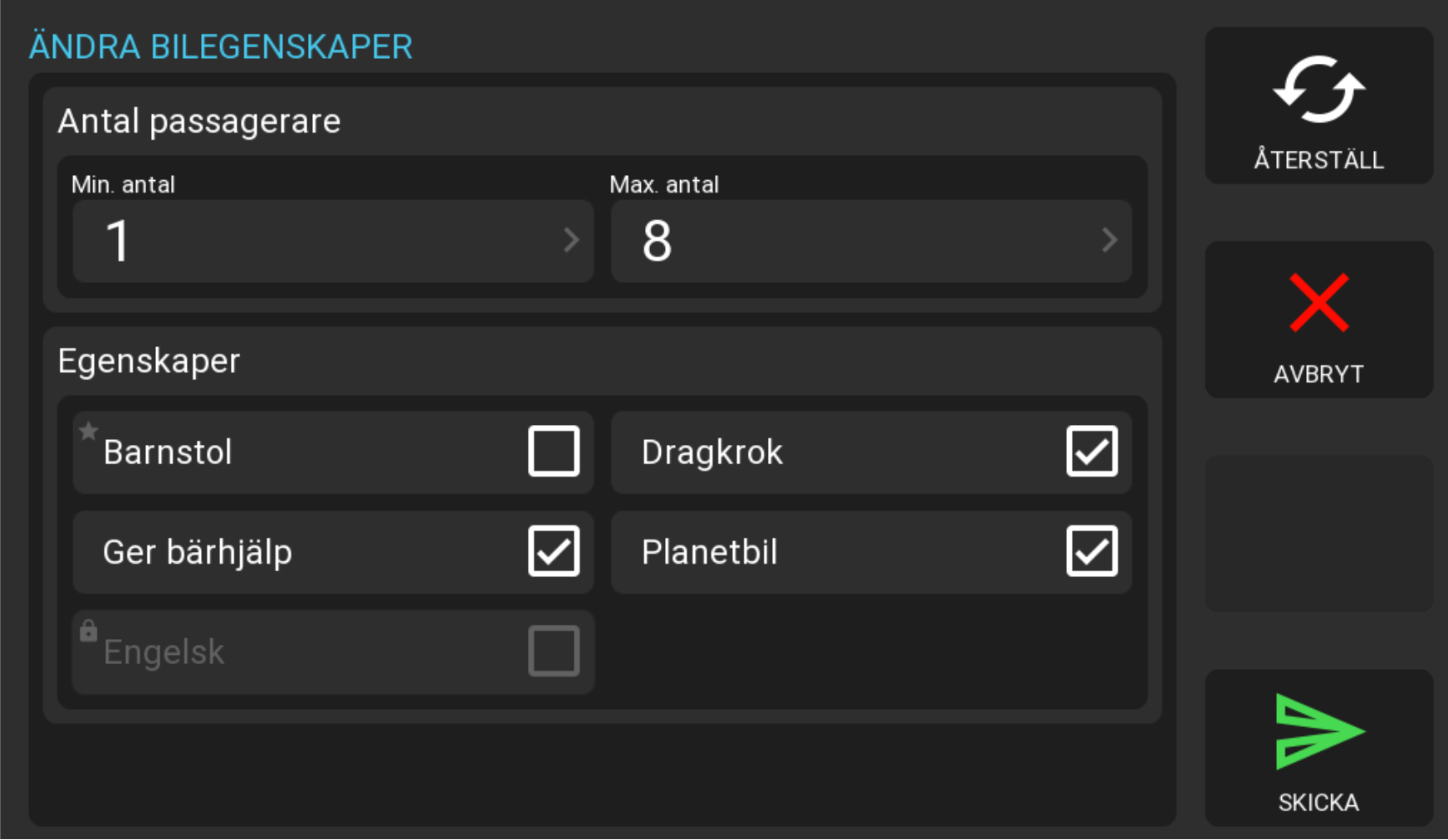Image resolution: width=1448 pixels, height=840 pixels.
Task: Click the Återställ circular arrows icon
Action: (x=1318, y=90)
